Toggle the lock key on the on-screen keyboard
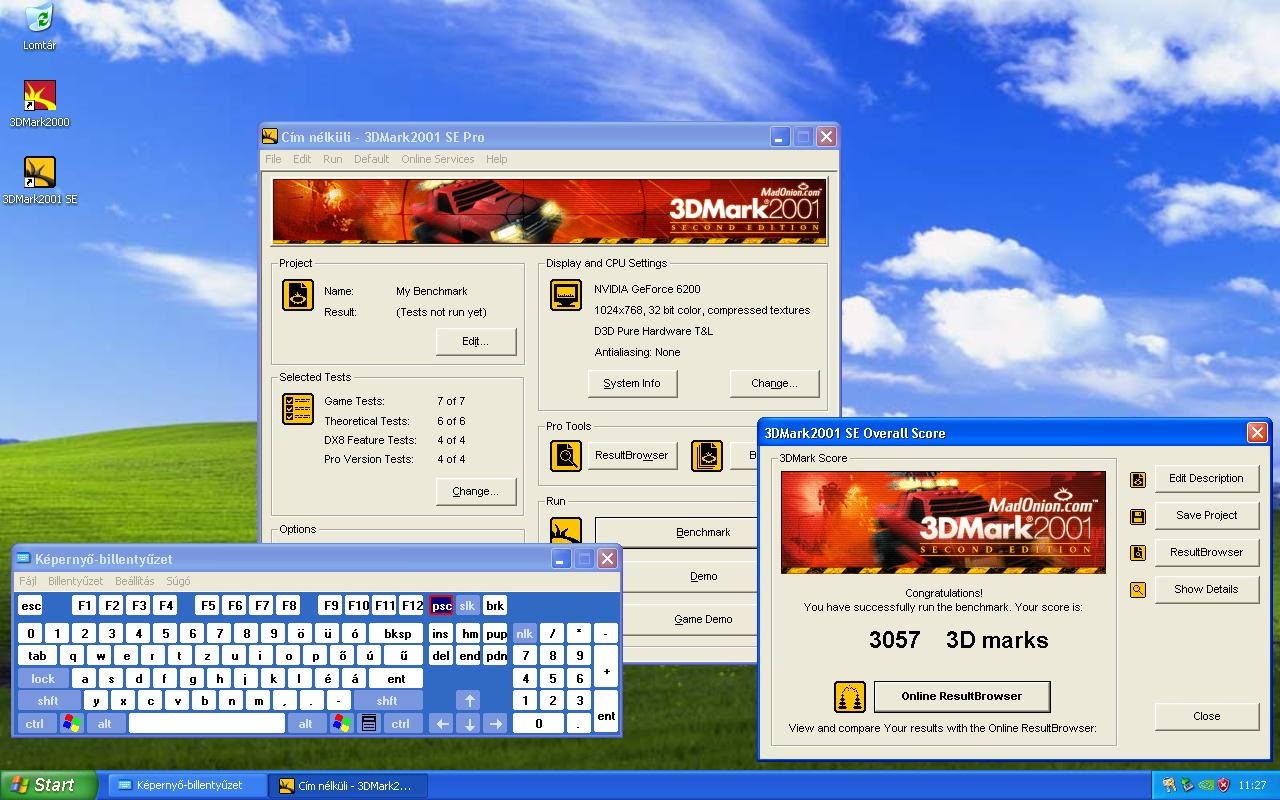Screen dimensions: 1280x800 click(x=43, y=679)
